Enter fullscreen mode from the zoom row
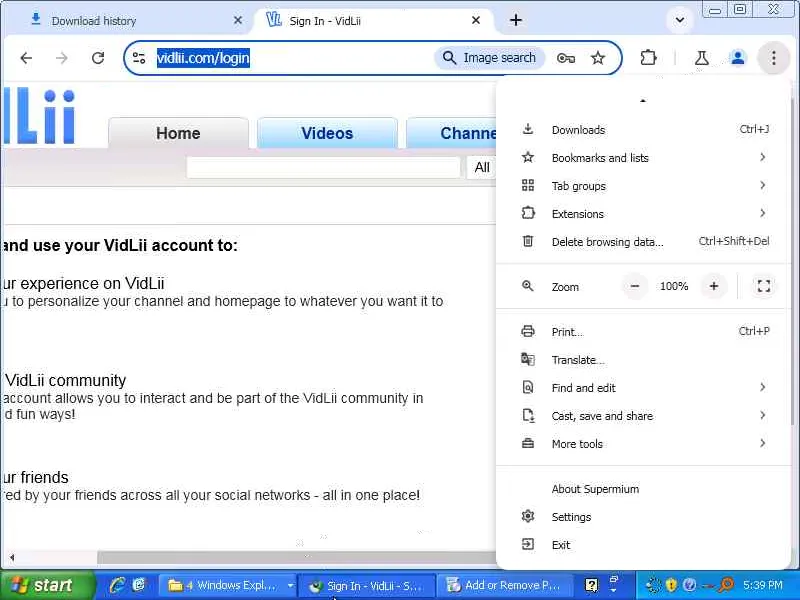 coord(763,286)
